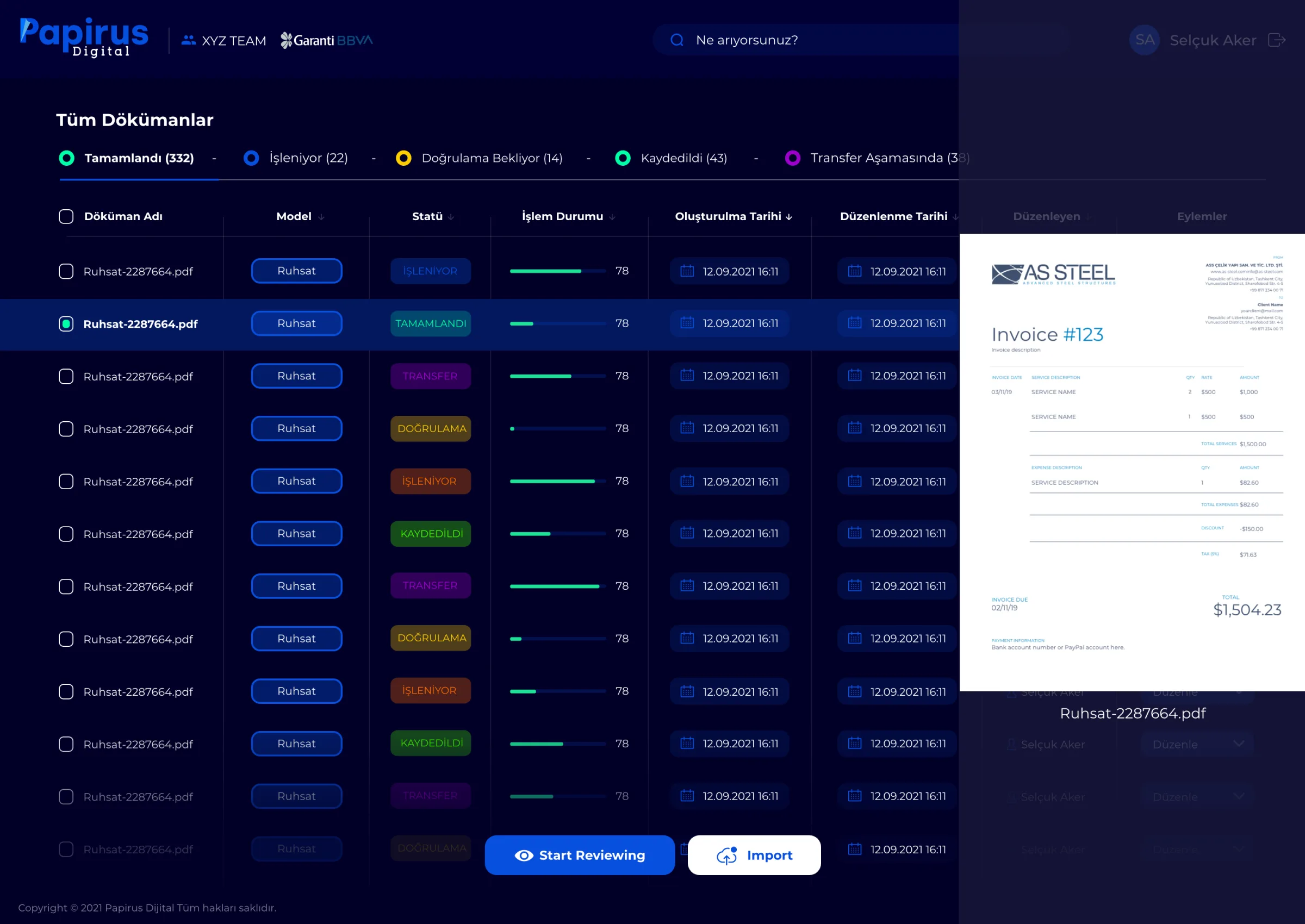Open the AS STEEL invoice preview thumbnail

tap(1132, 463)
